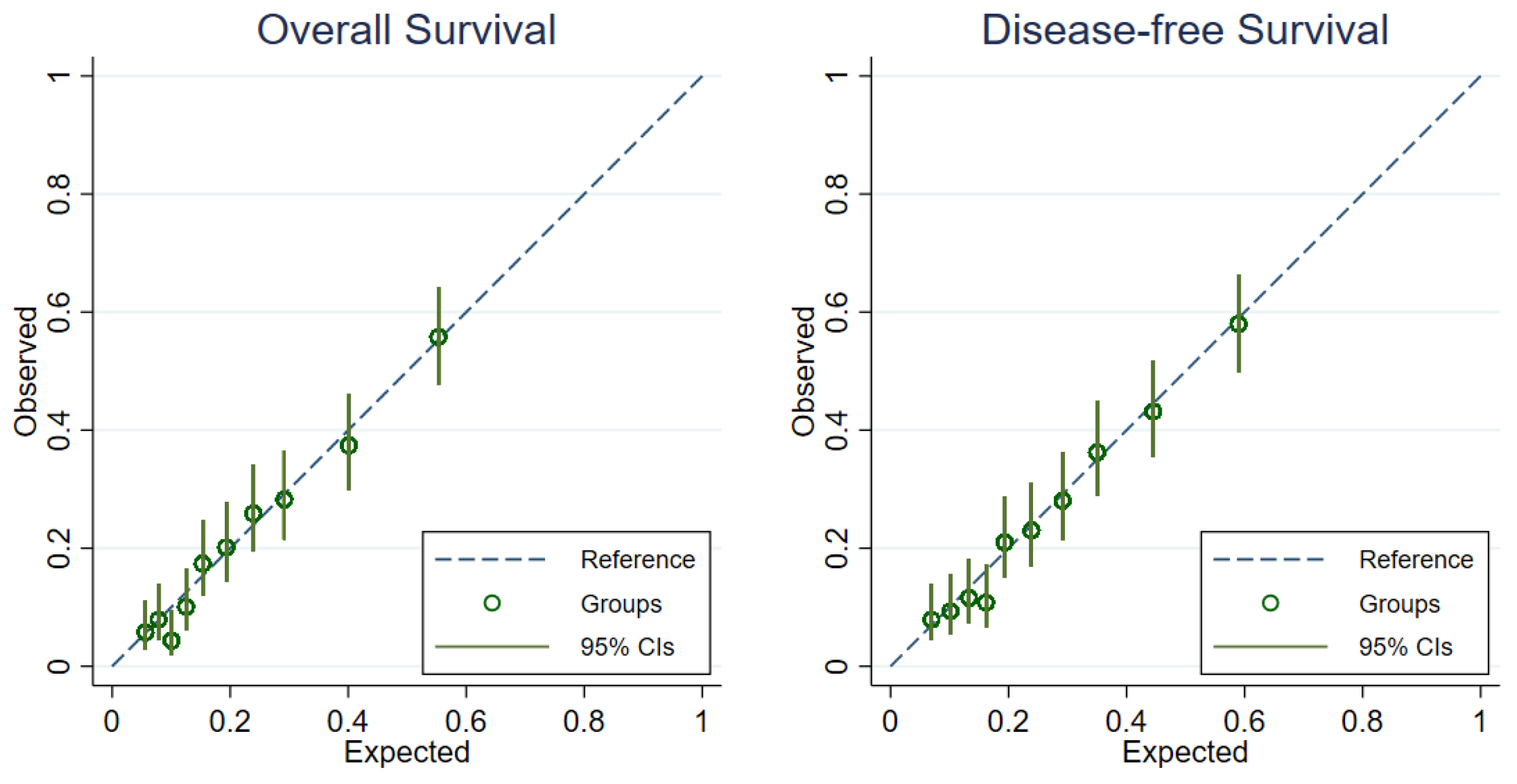Click the 95% CIs line sample in left legend
This screenshot has height=784, width=1517.
492,646
